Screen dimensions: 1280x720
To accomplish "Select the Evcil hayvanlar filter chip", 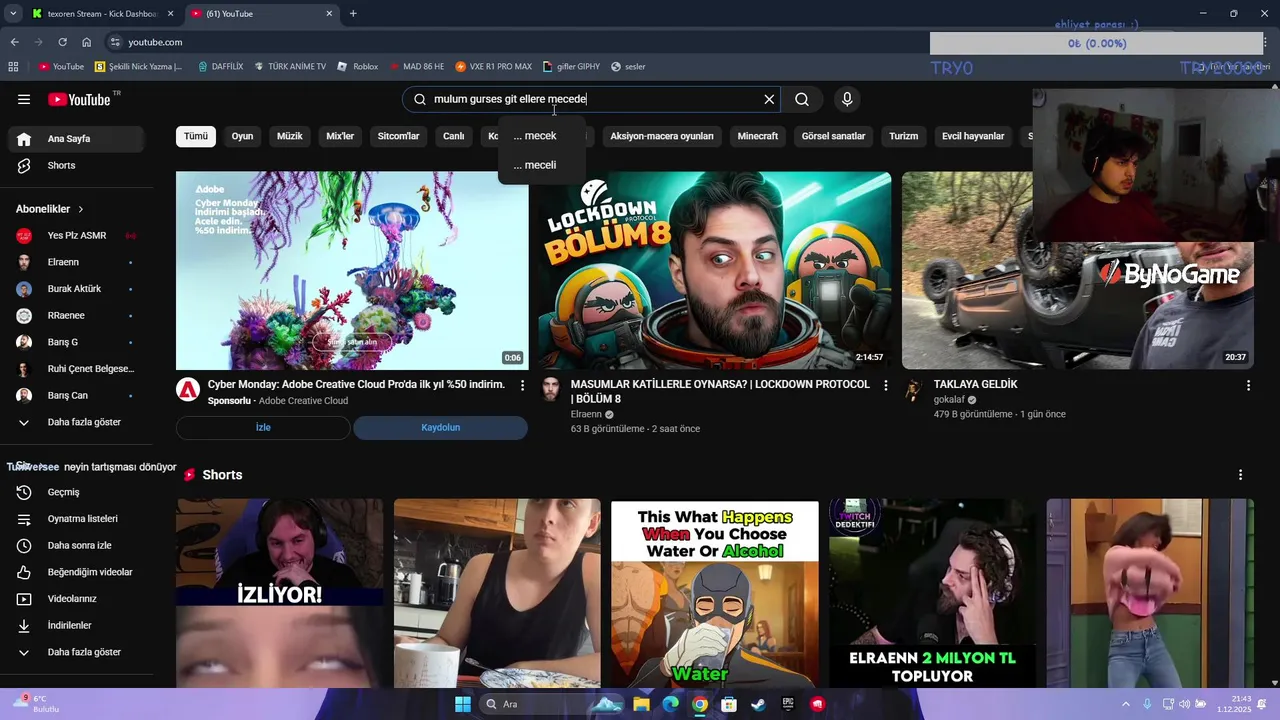I will pyautogui.click(x=973, y=136).
